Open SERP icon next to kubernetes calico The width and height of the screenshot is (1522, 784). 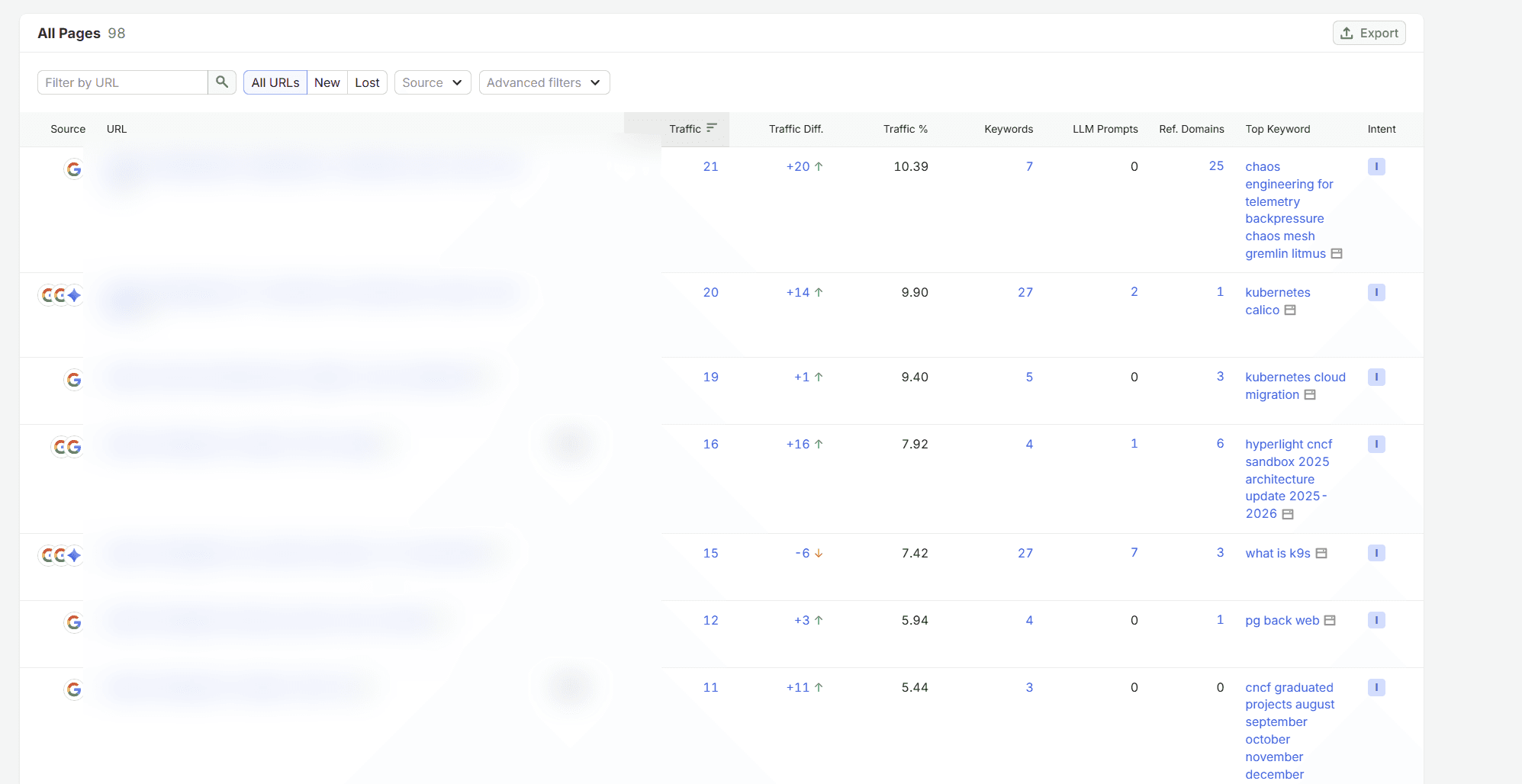pos(1290,310)
